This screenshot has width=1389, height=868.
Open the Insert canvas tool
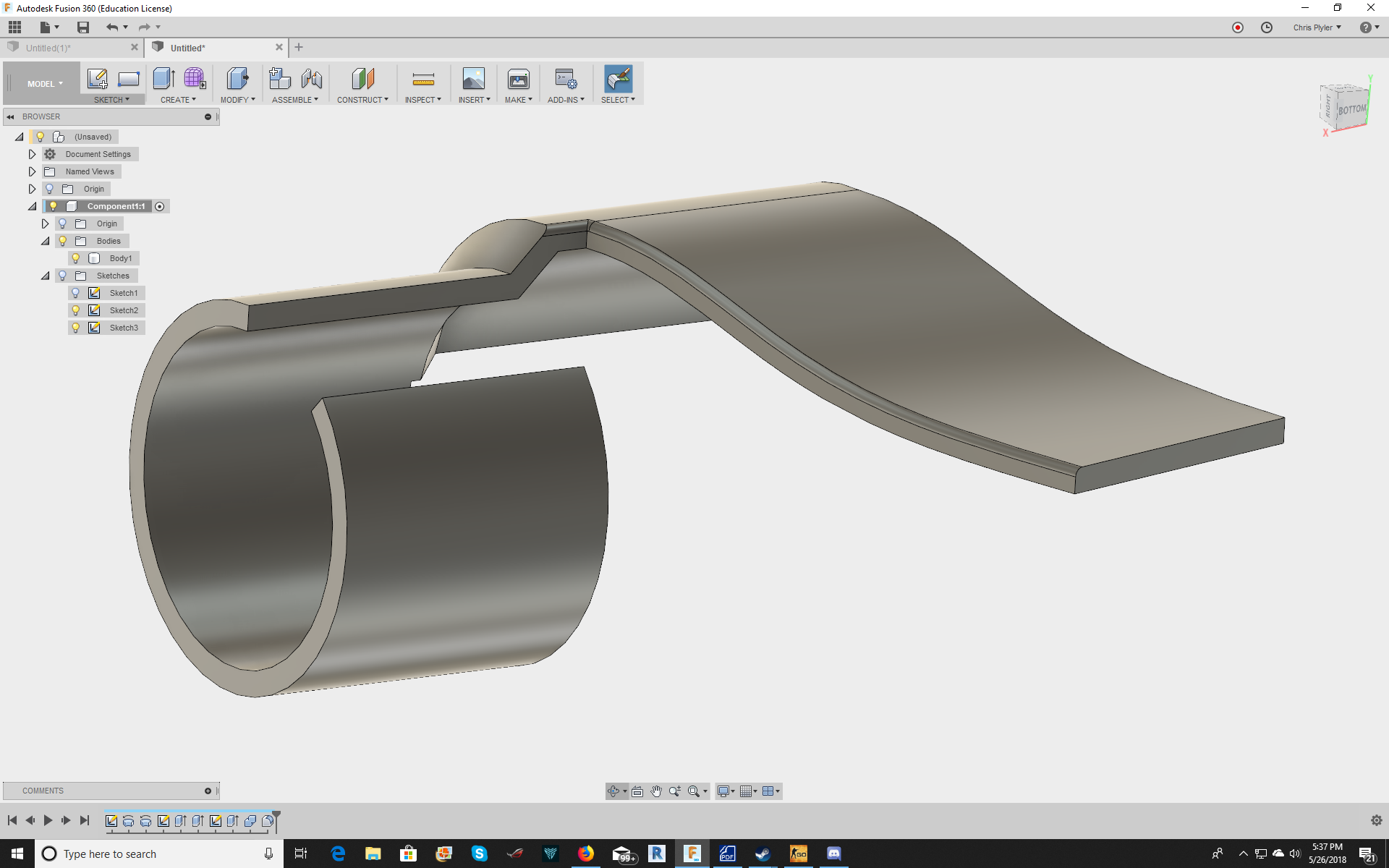(474, 80)
